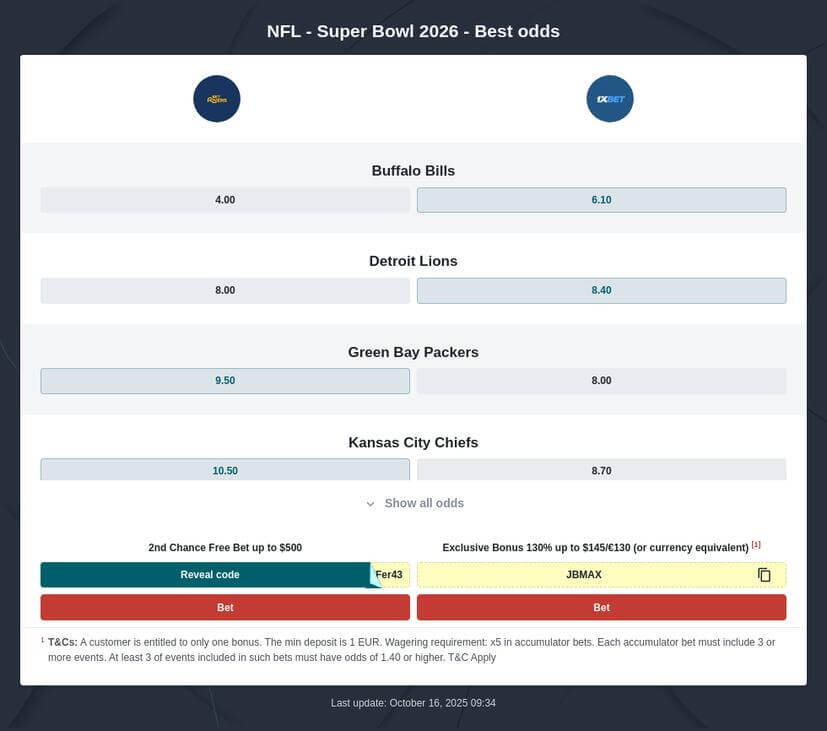Screen dimensions: 827x731
Task: Select Buffalo Bills odds 4.00
Action: click(225, 200)
